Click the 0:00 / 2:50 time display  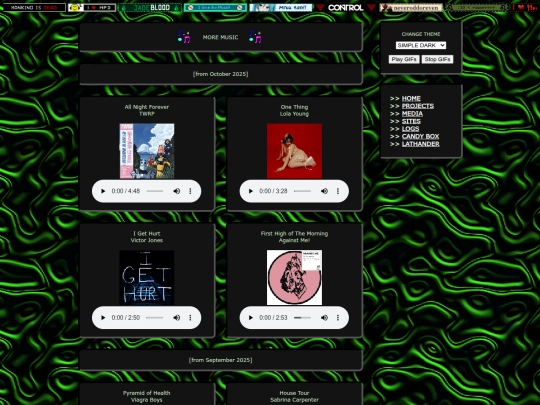126,318
